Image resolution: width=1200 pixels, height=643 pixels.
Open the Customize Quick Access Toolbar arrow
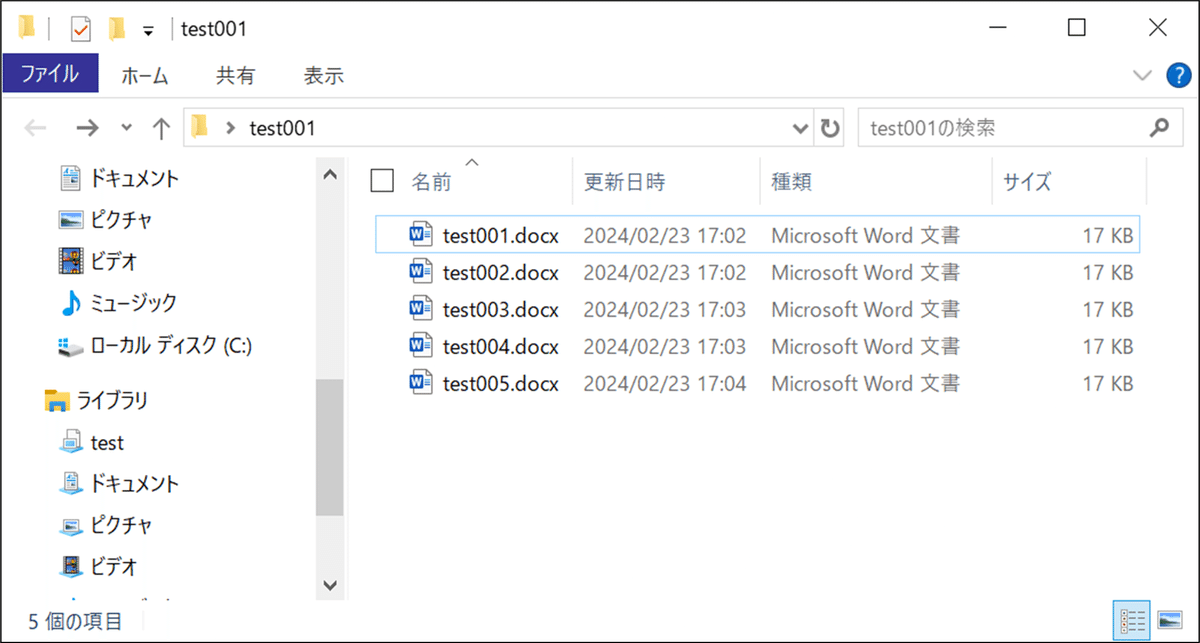click(x=148, y=31)
